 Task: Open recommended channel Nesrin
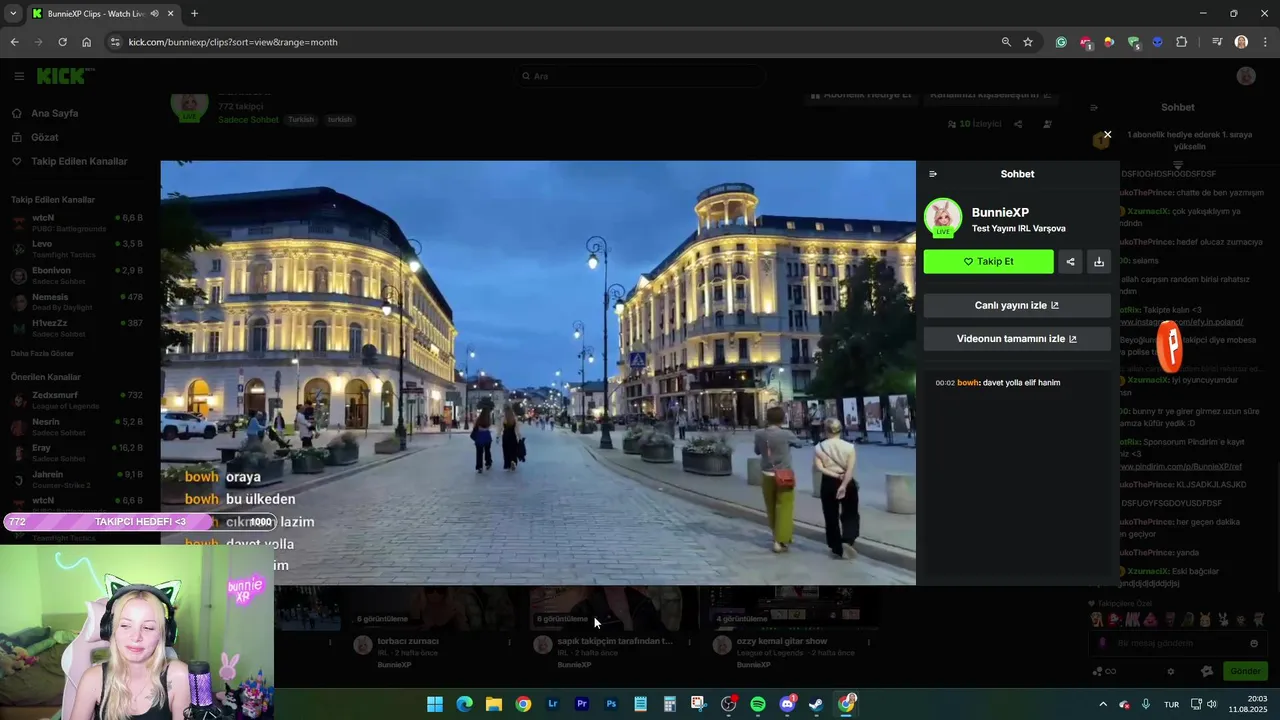pos(78,427)
